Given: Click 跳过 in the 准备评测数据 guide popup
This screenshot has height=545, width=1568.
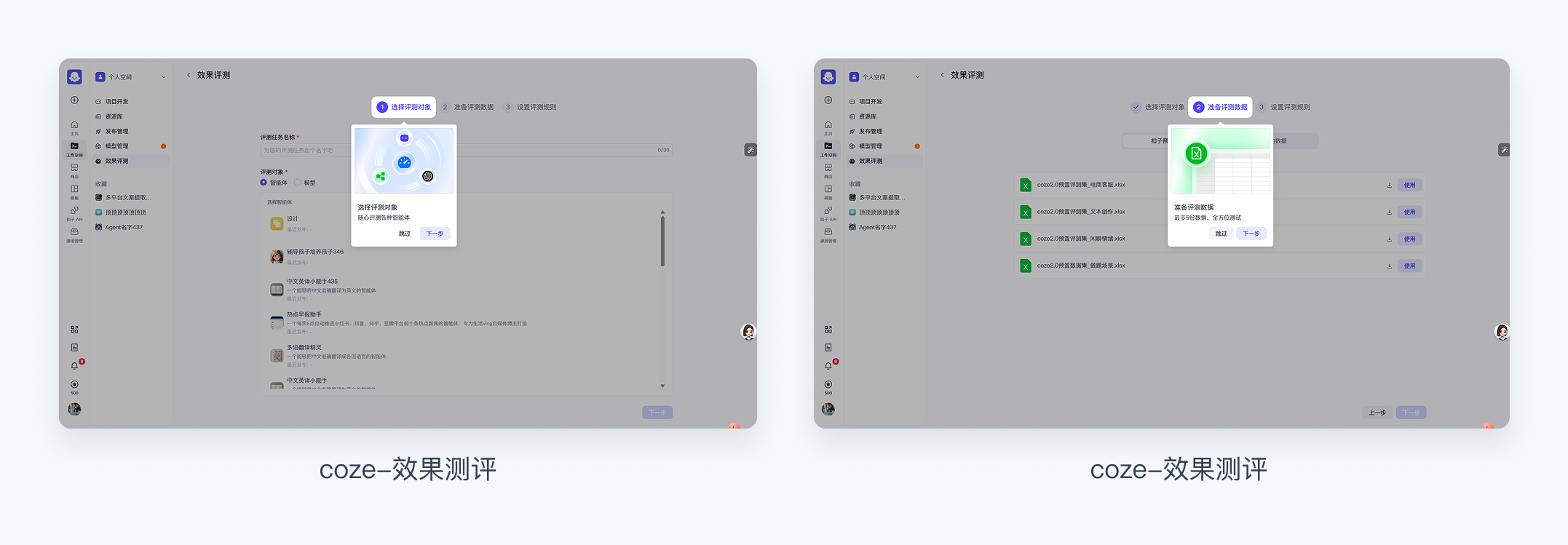Looking at the screenshot, I should [x=1221, y=234].
